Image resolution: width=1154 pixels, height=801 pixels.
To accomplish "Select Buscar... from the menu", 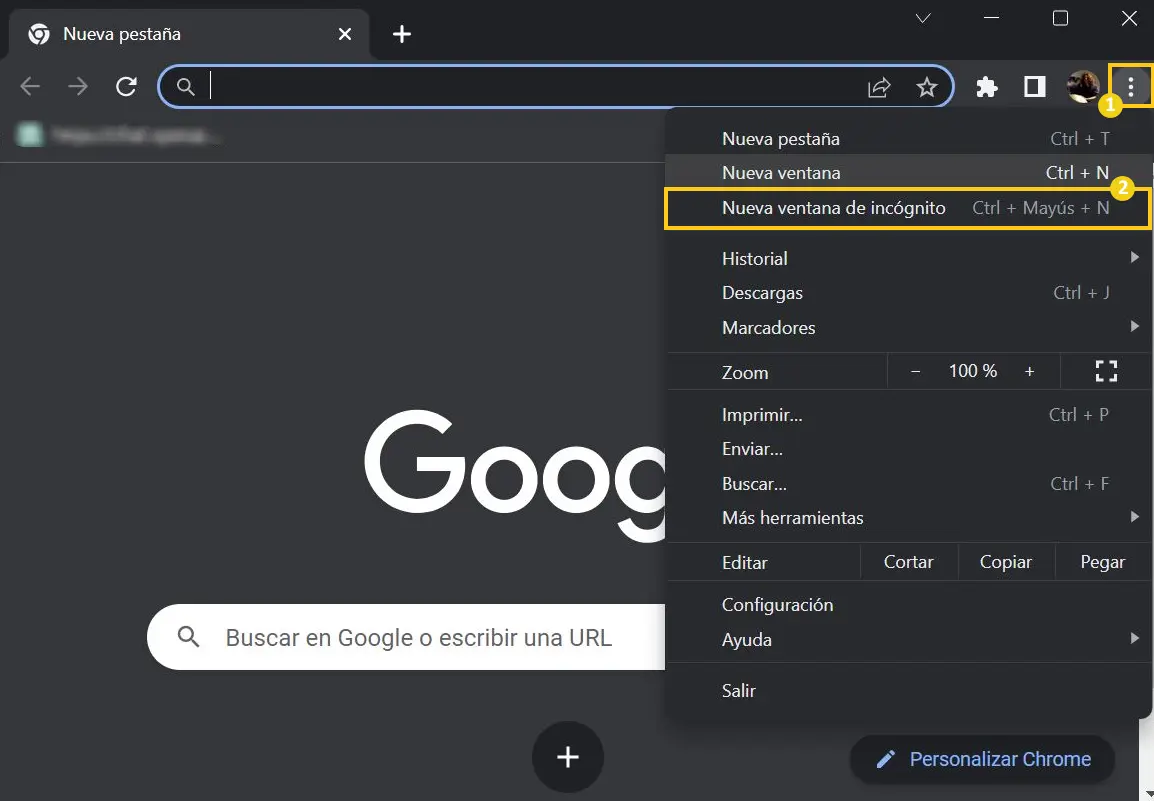I will point(909,484).
